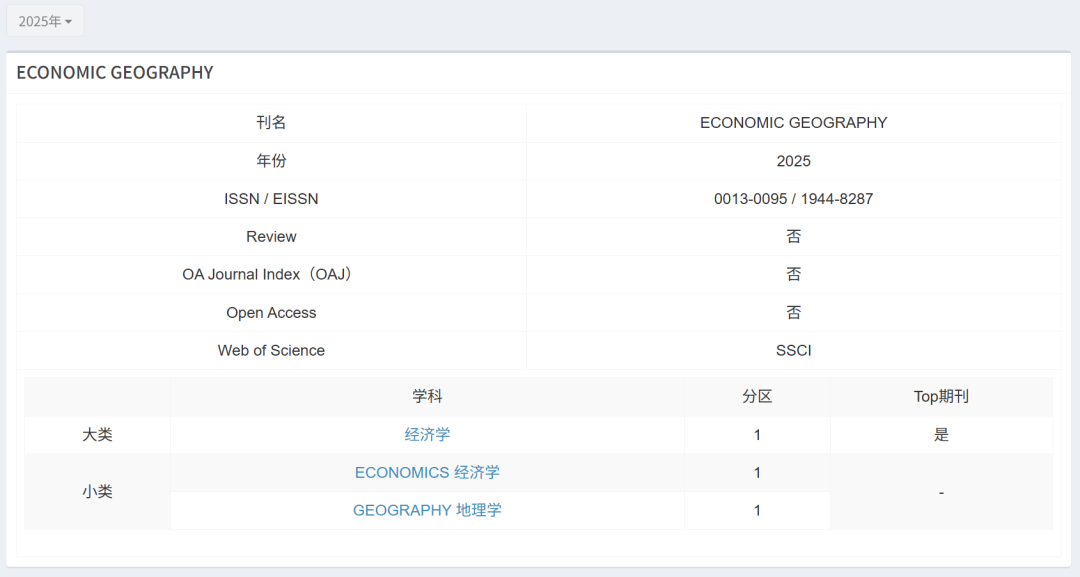Image resolution: width=1080 pixels, height=577 pixels.
Task: Open the 经济学 major category link
Action: tap(427, 435)
